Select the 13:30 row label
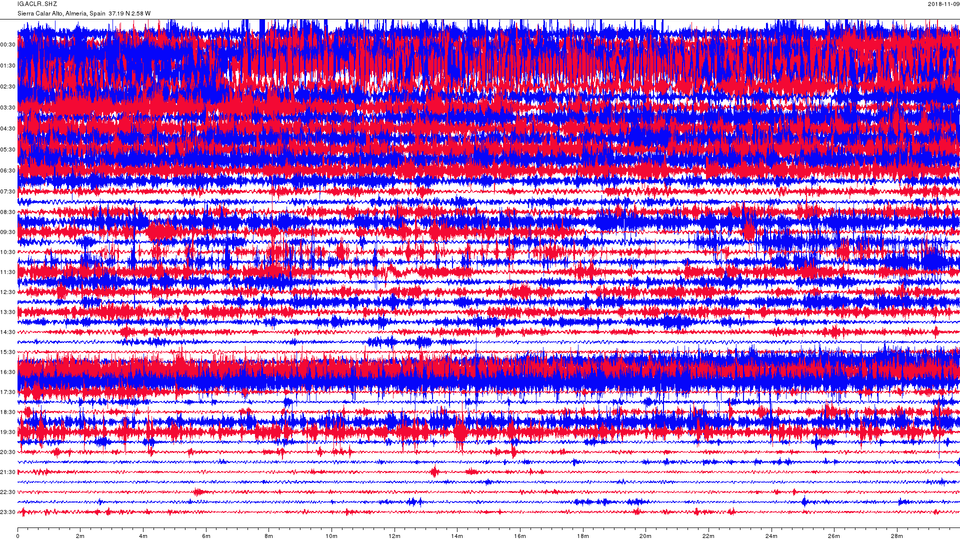 [x=8, y=312]
